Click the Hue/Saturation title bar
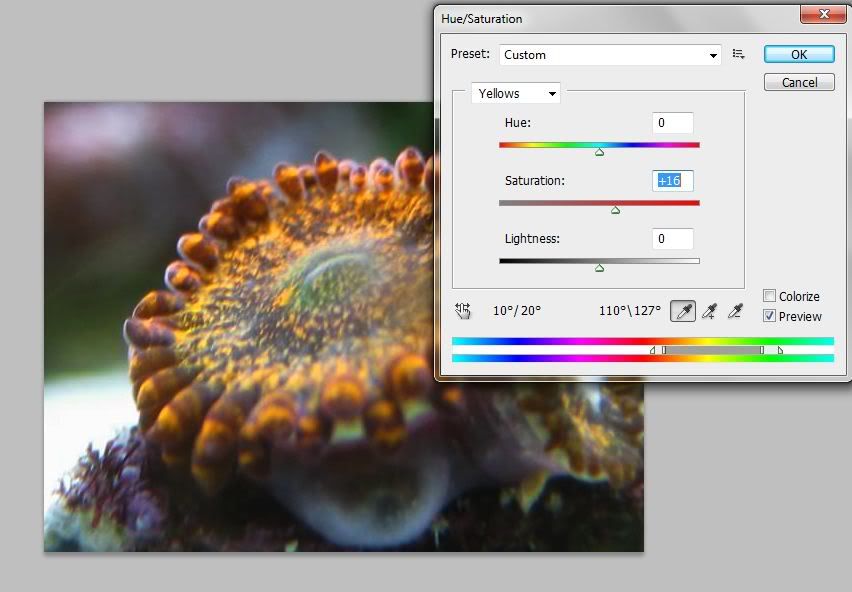Viewport: 852px width, 592px height. [x=617, y=18]
